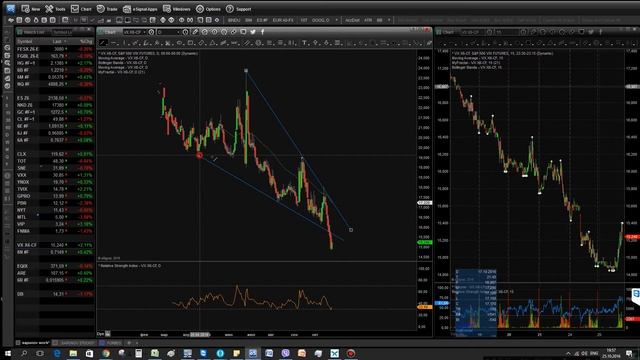Sort watch list by %Chg column
640x360 pixels.
click(x=86, y=42)
